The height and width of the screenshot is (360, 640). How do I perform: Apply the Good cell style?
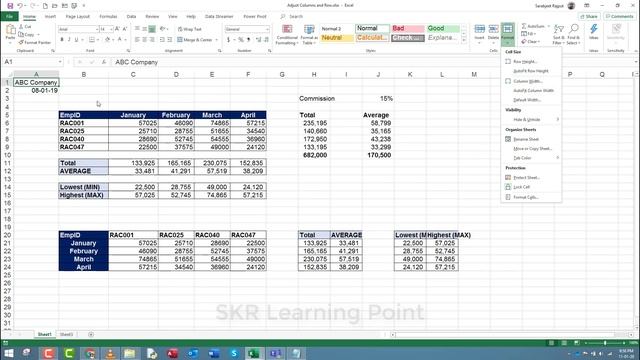(443, 29)
